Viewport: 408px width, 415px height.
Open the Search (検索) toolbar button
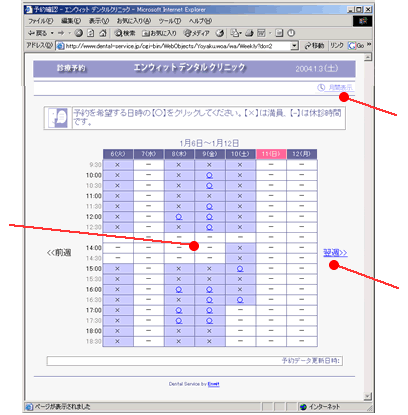click(125, 33)
